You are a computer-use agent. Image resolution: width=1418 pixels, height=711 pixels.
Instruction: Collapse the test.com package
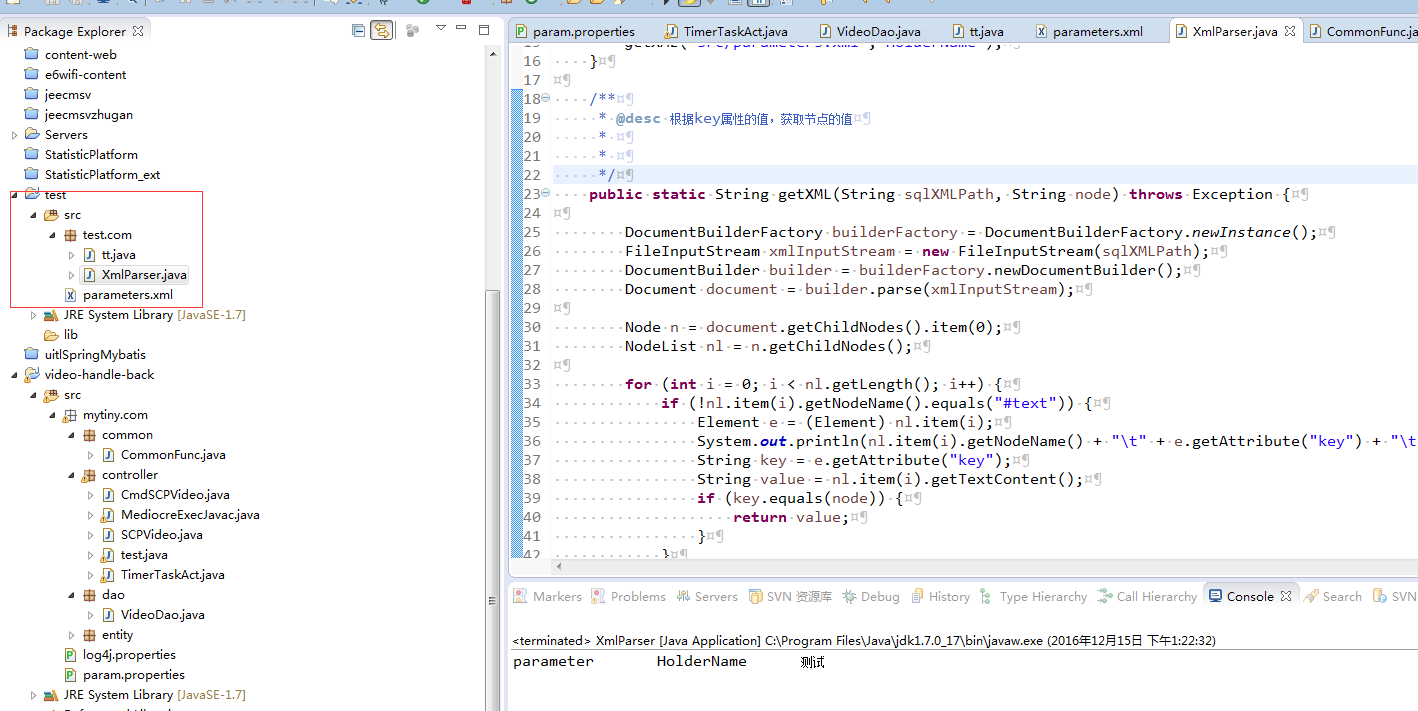click(x=52, y=235)
